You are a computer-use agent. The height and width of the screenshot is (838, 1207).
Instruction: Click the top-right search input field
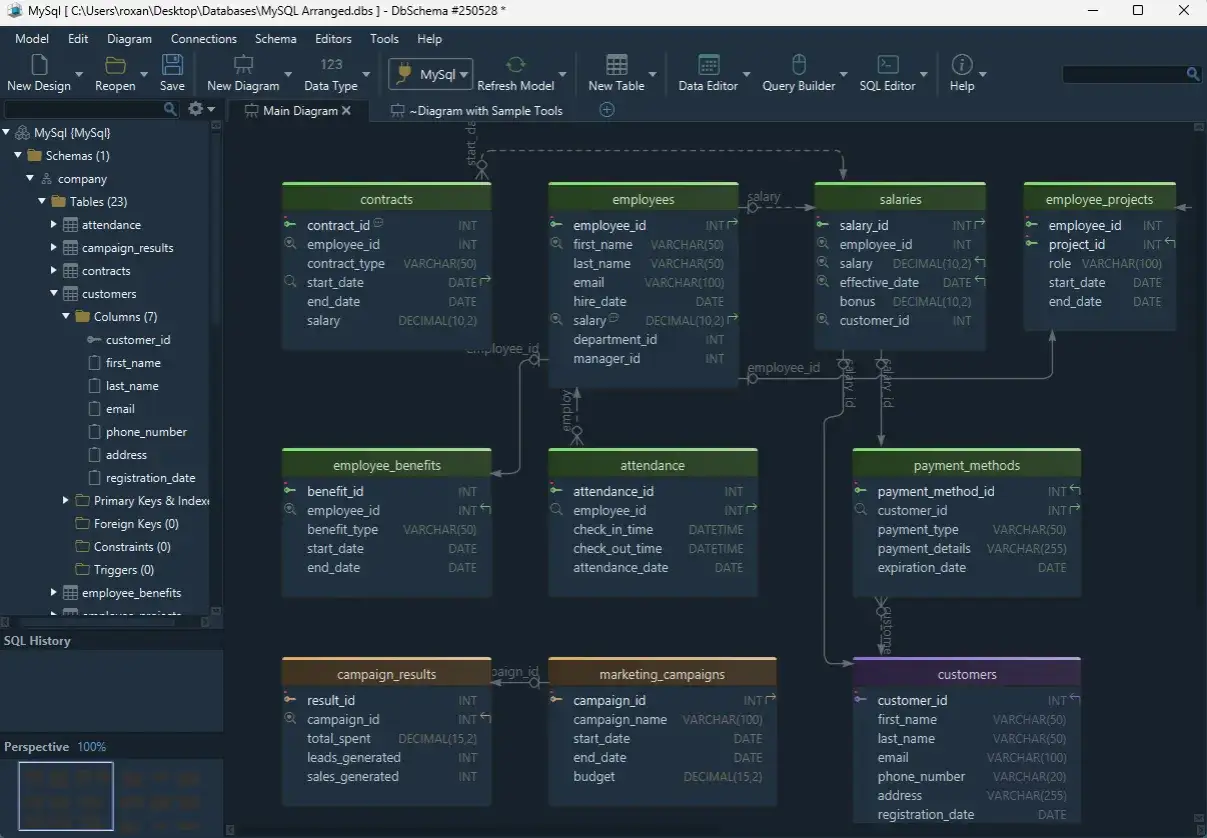(x=1123, y=74)
